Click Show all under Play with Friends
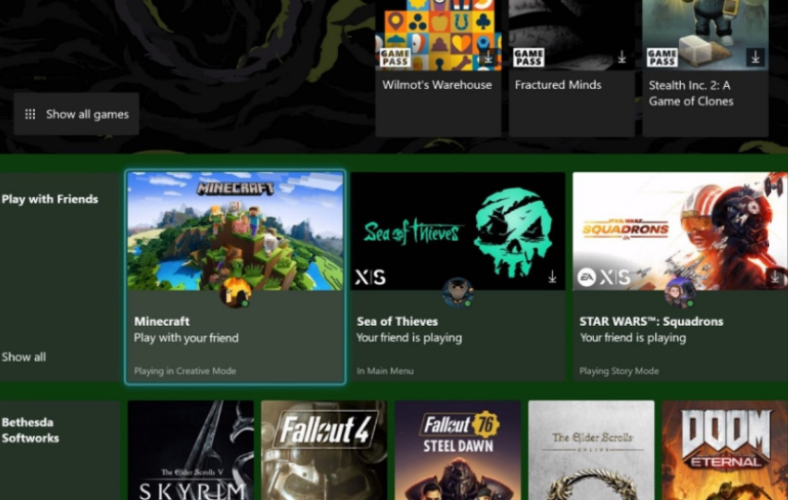This screenshot has width=788, height=500. pos(24,357)
